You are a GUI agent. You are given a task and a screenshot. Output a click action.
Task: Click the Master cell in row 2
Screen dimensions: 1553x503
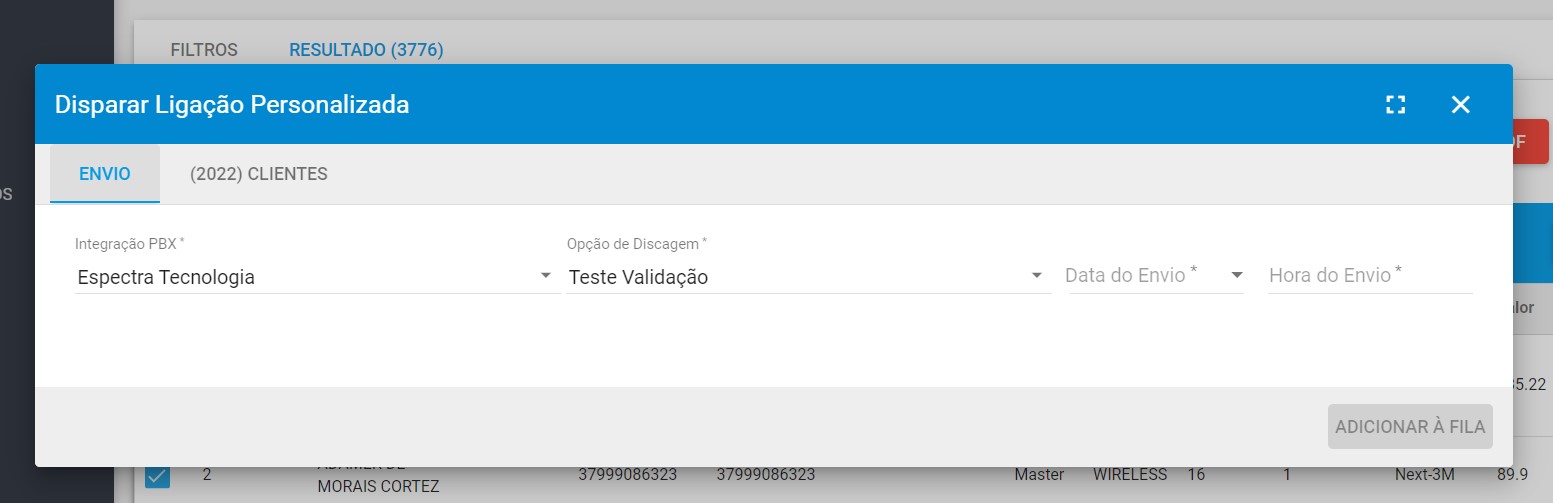pos(1039,475)
